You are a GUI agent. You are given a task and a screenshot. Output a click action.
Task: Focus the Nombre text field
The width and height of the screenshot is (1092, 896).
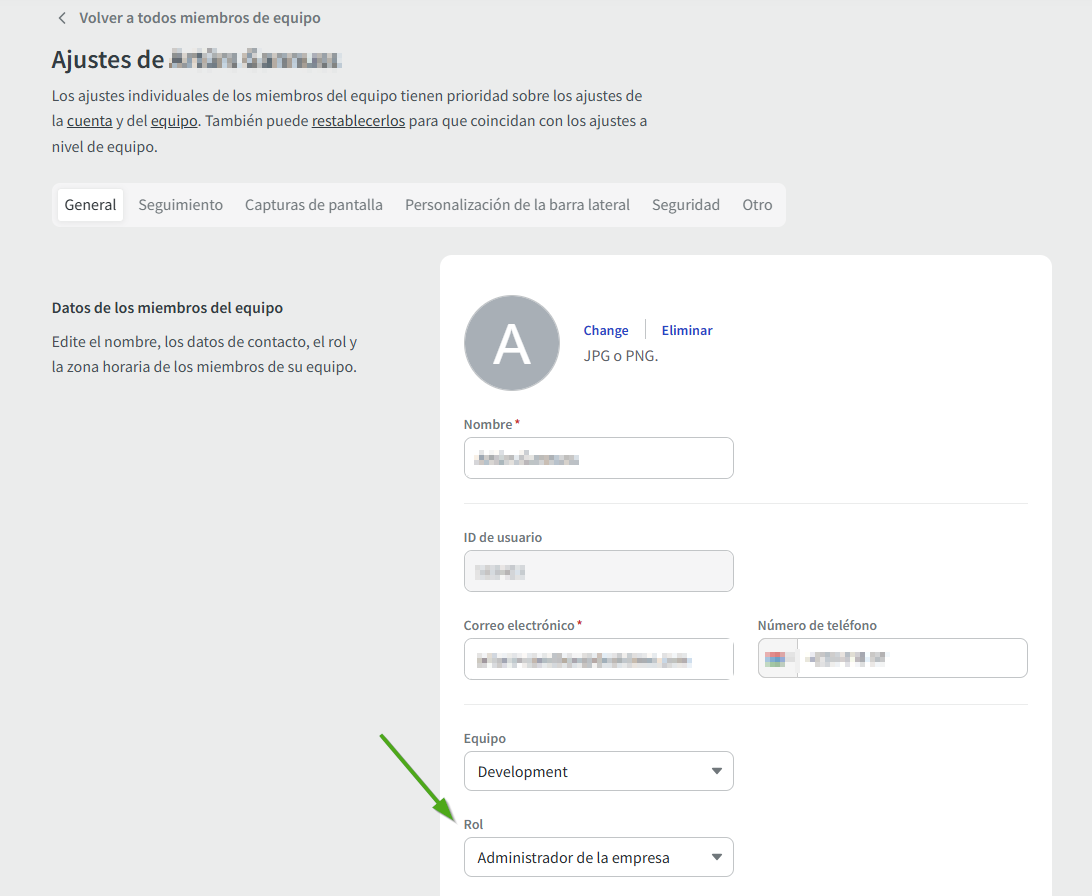click(x=598, y=458)
